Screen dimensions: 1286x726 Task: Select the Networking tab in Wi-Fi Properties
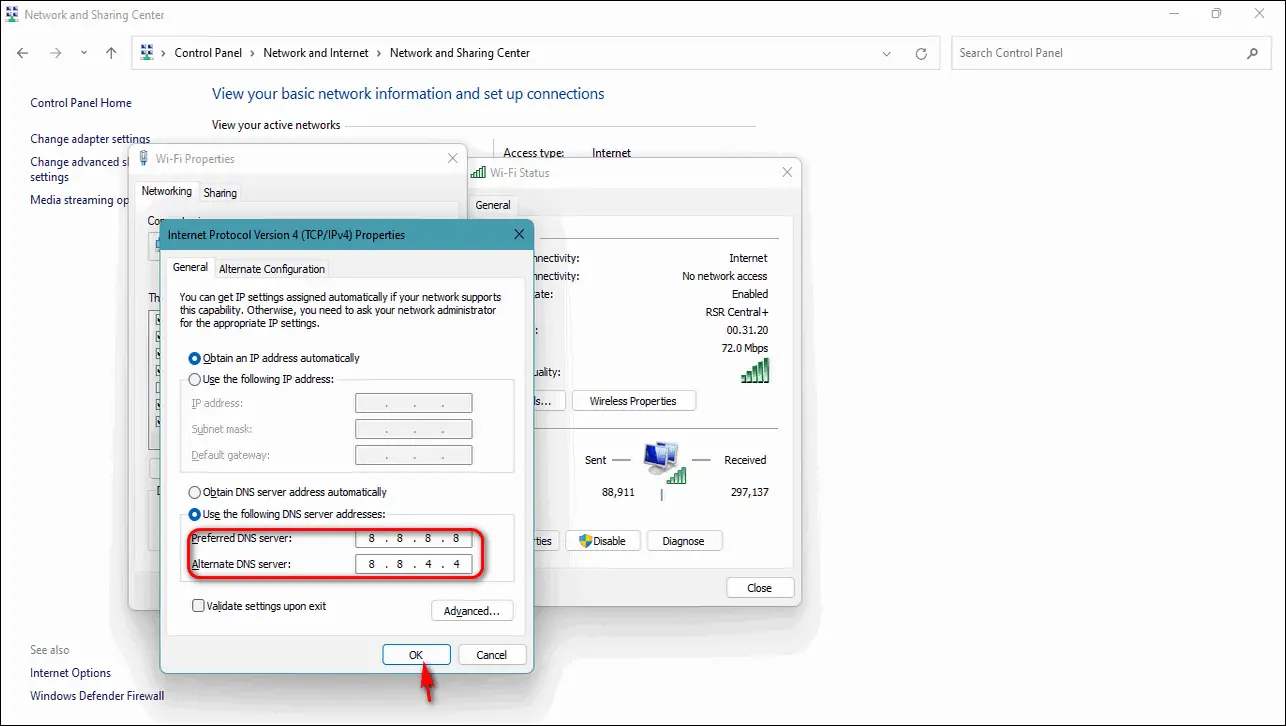pyautogui.click(x=166, y=191)
